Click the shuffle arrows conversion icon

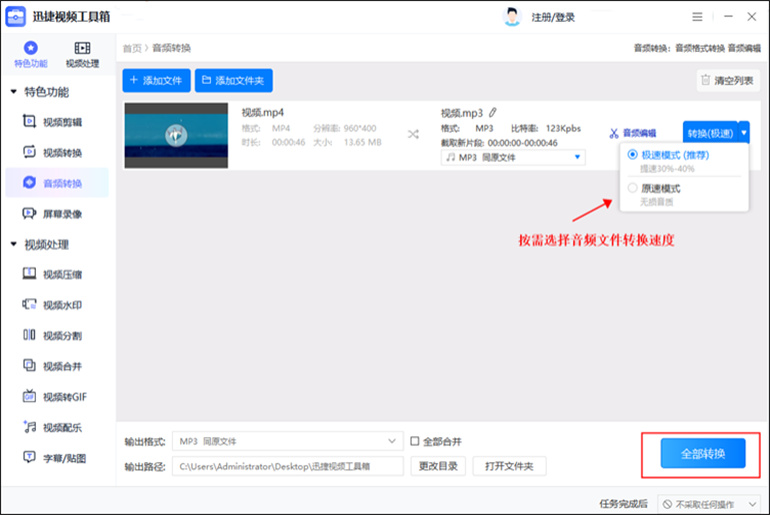pyautogui.click(x=413, y=134)
